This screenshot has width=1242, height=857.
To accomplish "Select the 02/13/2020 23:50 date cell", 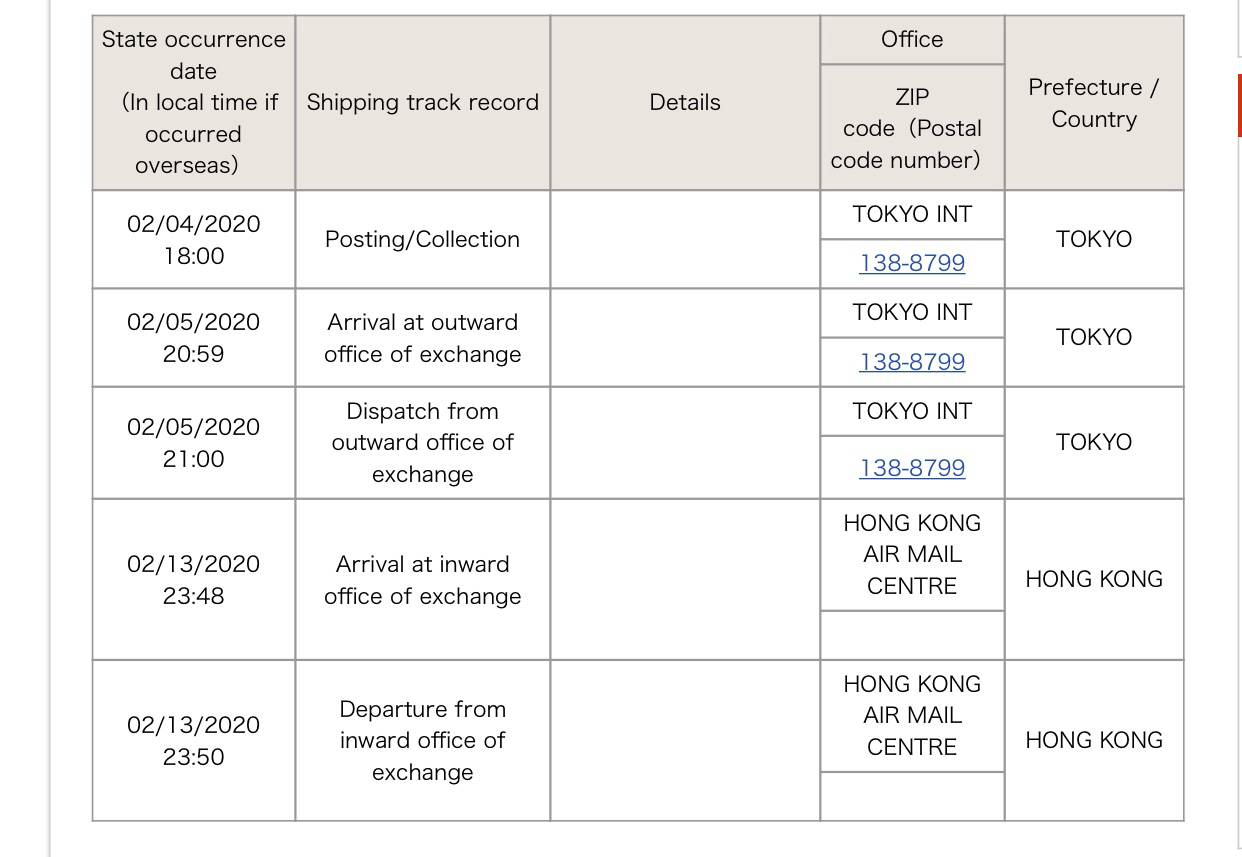I will [194, 741].
